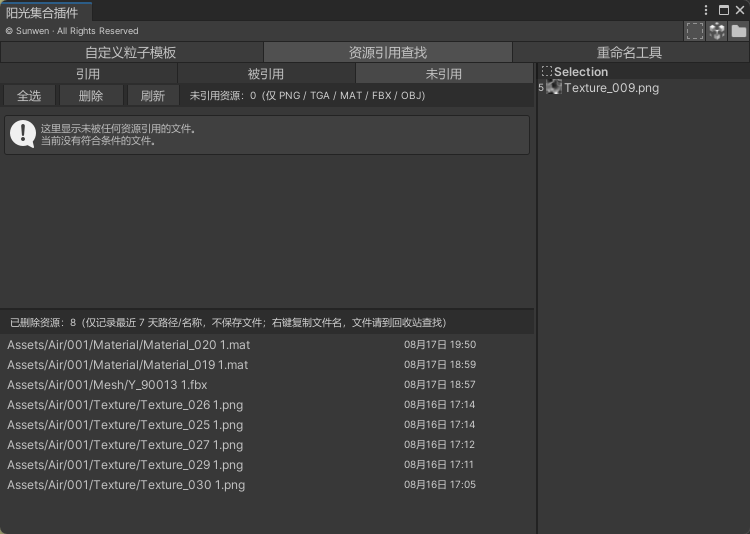Click the prefab cube toolbar icon
Viewport: 750px width, 534px height.
point(717,31)
